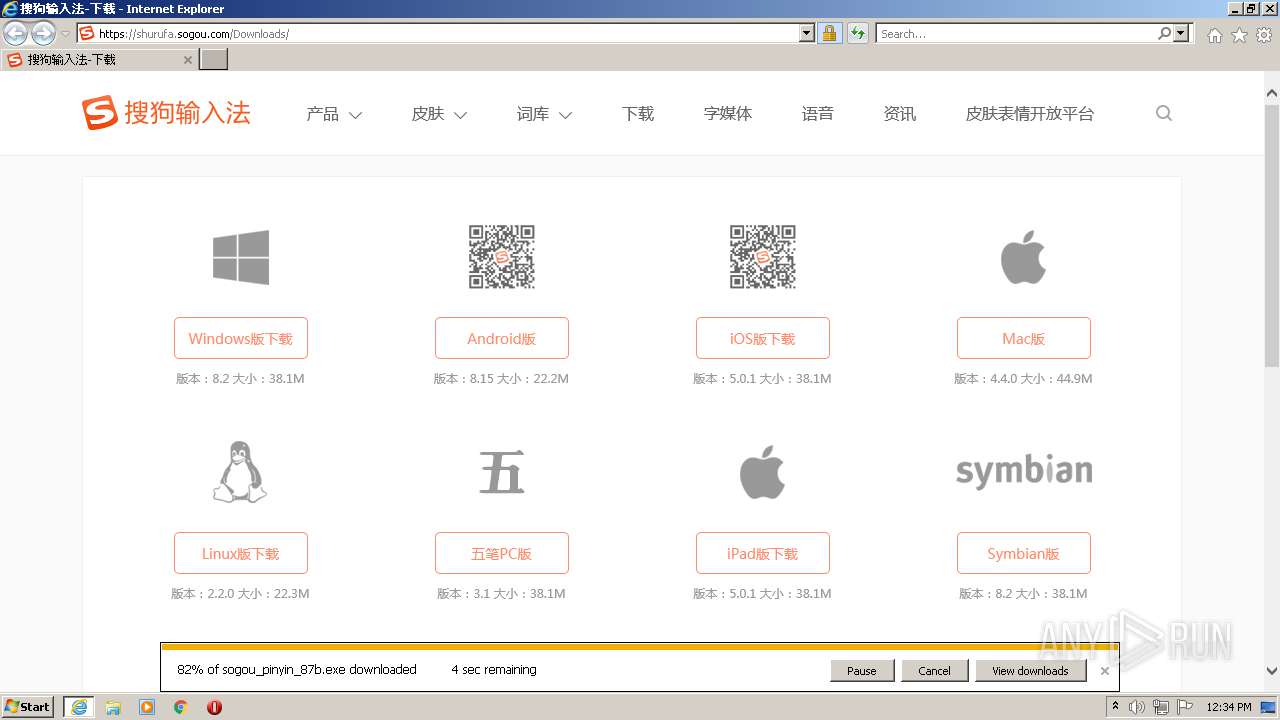Image resolution: width=1280 pixels, height=720 pixels.
Task: Open the 下载 nav item
Action: [x=638, y=114]
